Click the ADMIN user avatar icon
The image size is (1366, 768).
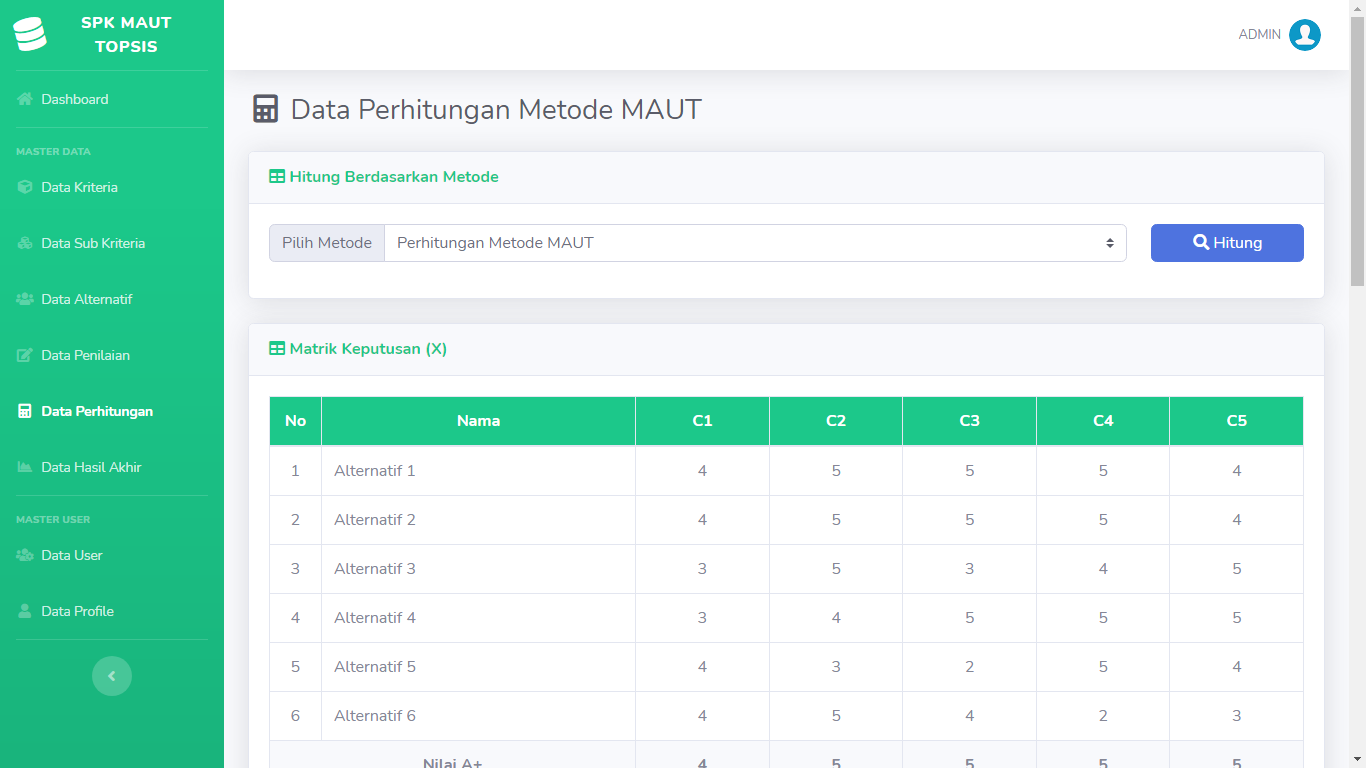pos(1305,35)
